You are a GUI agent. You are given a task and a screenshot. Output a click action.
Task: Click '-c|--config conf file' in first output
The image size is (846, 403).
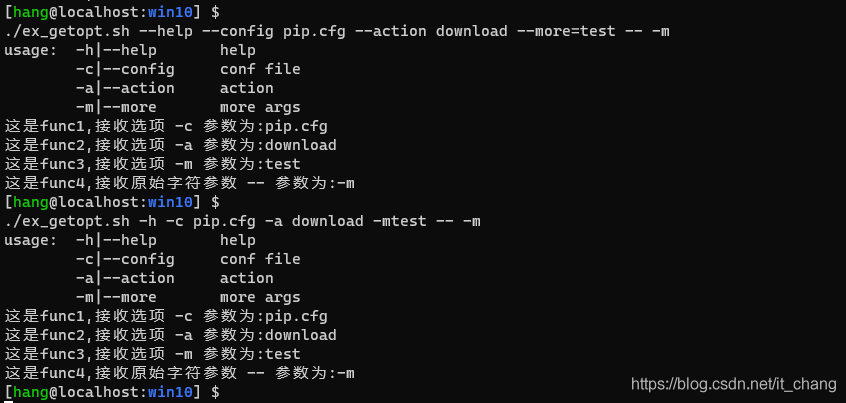188,69
